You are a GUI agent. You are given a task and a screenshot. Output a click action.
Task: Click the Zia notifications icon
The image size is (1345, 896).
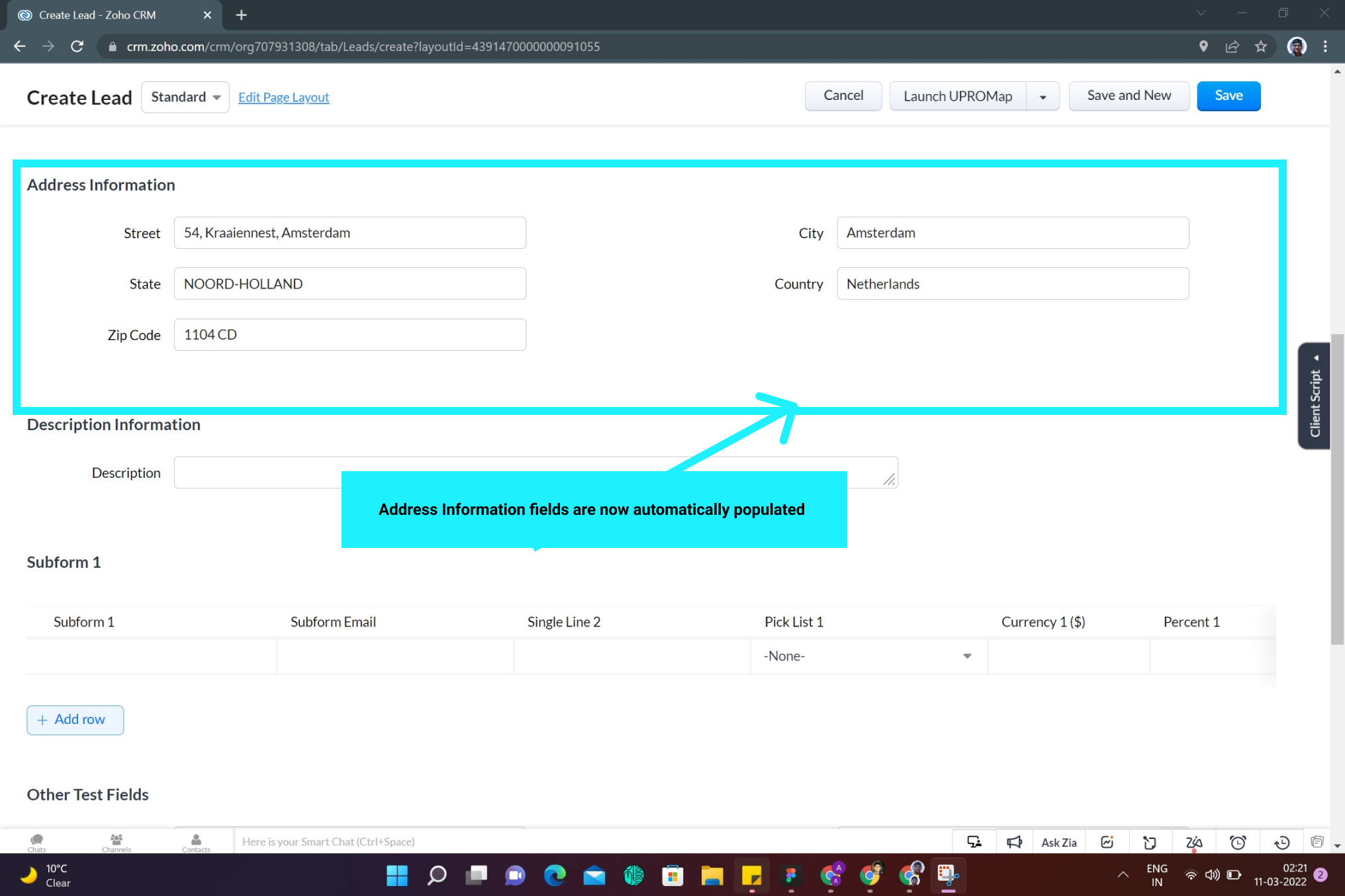pos(1194,842)
